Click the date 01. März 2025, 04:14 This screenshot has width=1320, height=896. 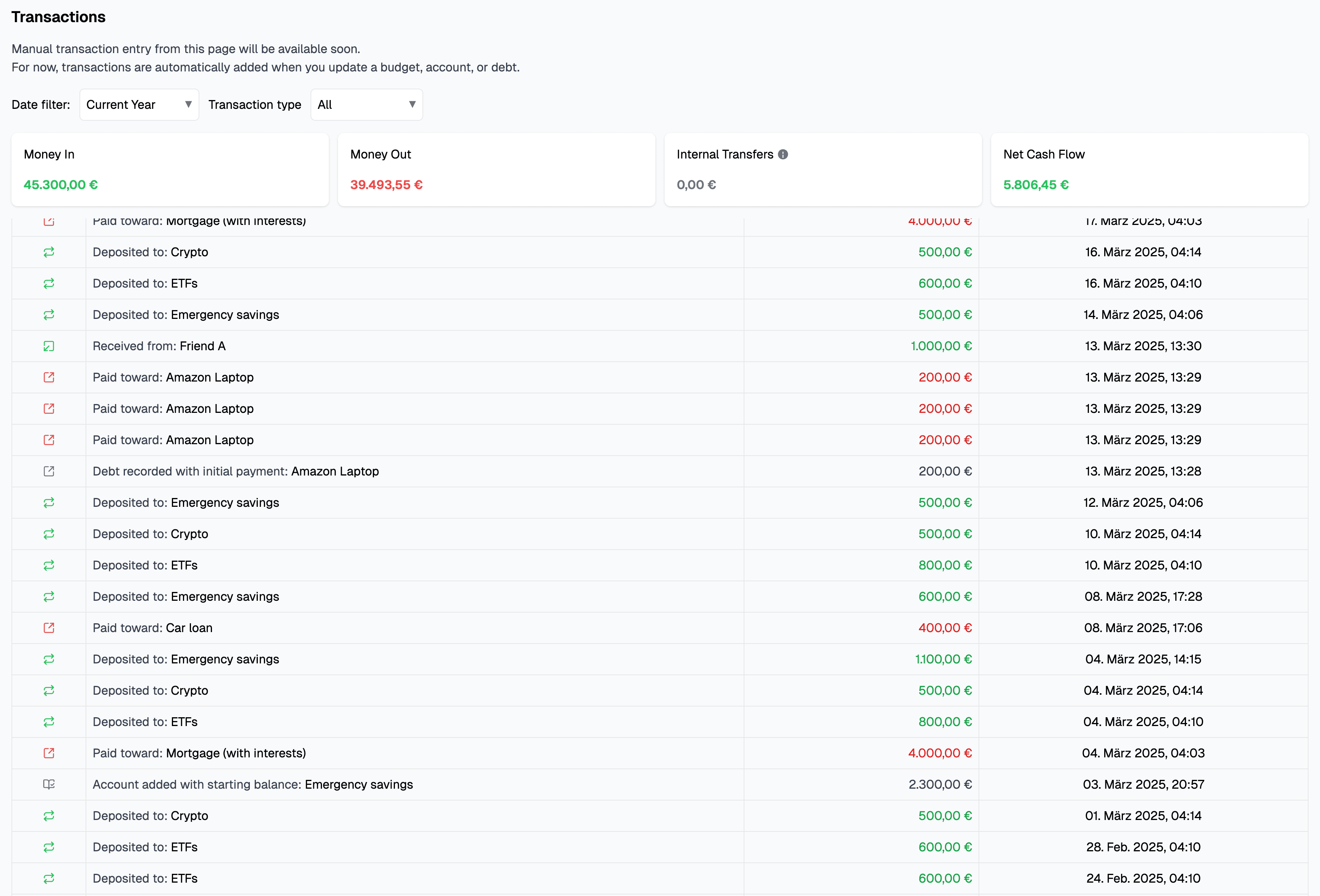(x=1143, y=816)
